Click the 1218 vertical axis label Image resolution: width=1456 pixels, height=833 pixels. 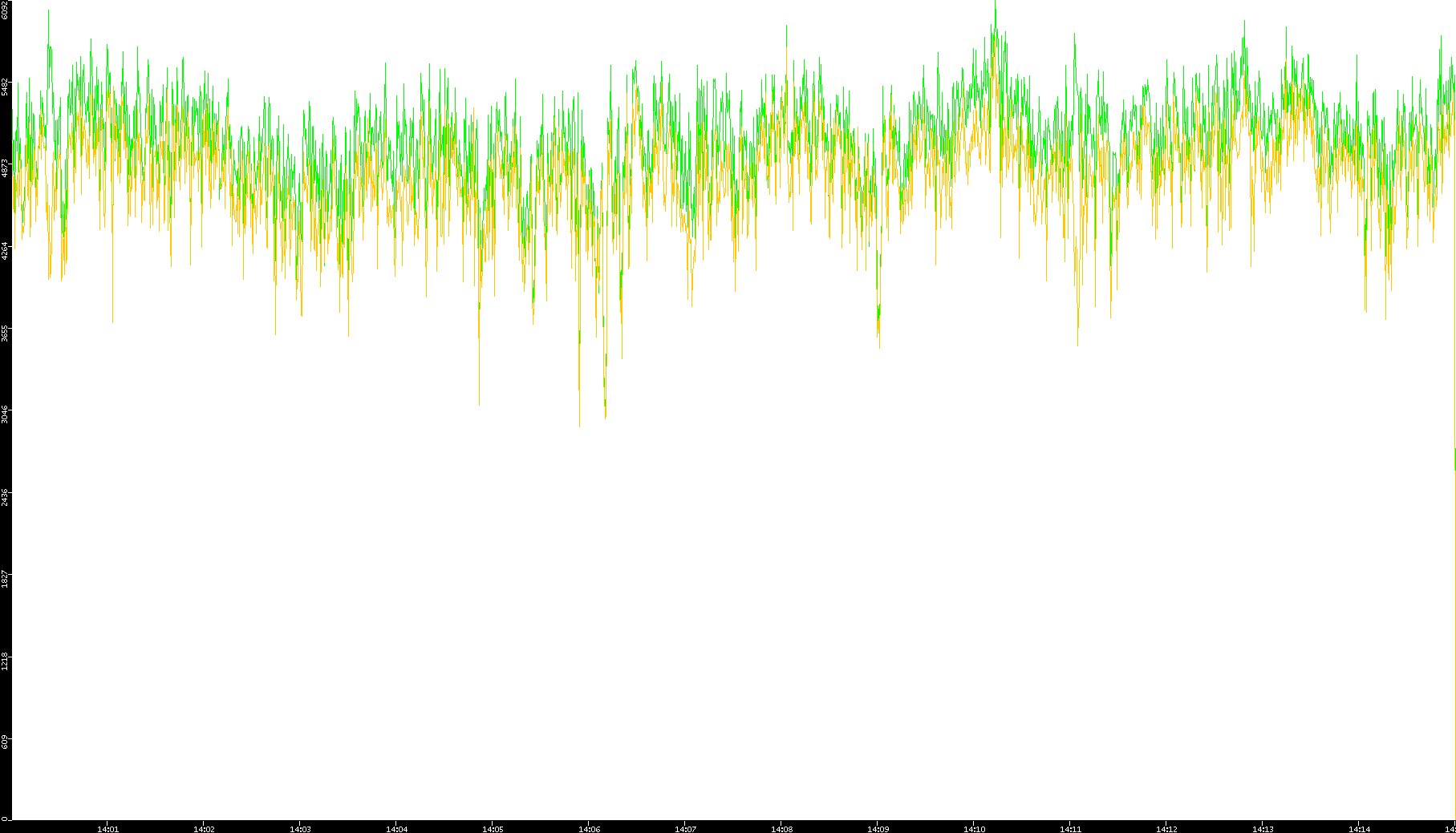click(x=5, y=661)
